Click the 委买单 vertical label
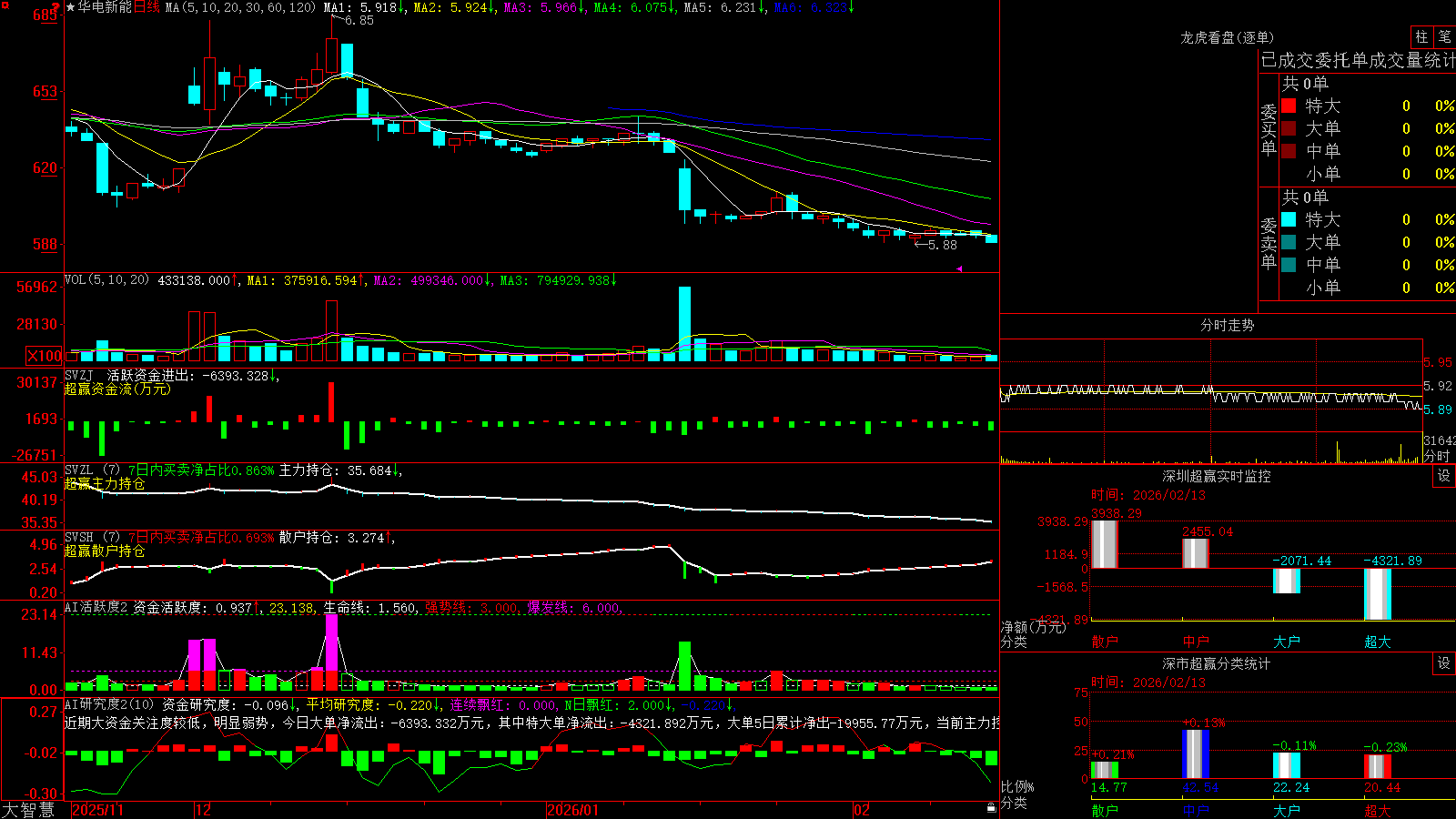 (1269, 130)
